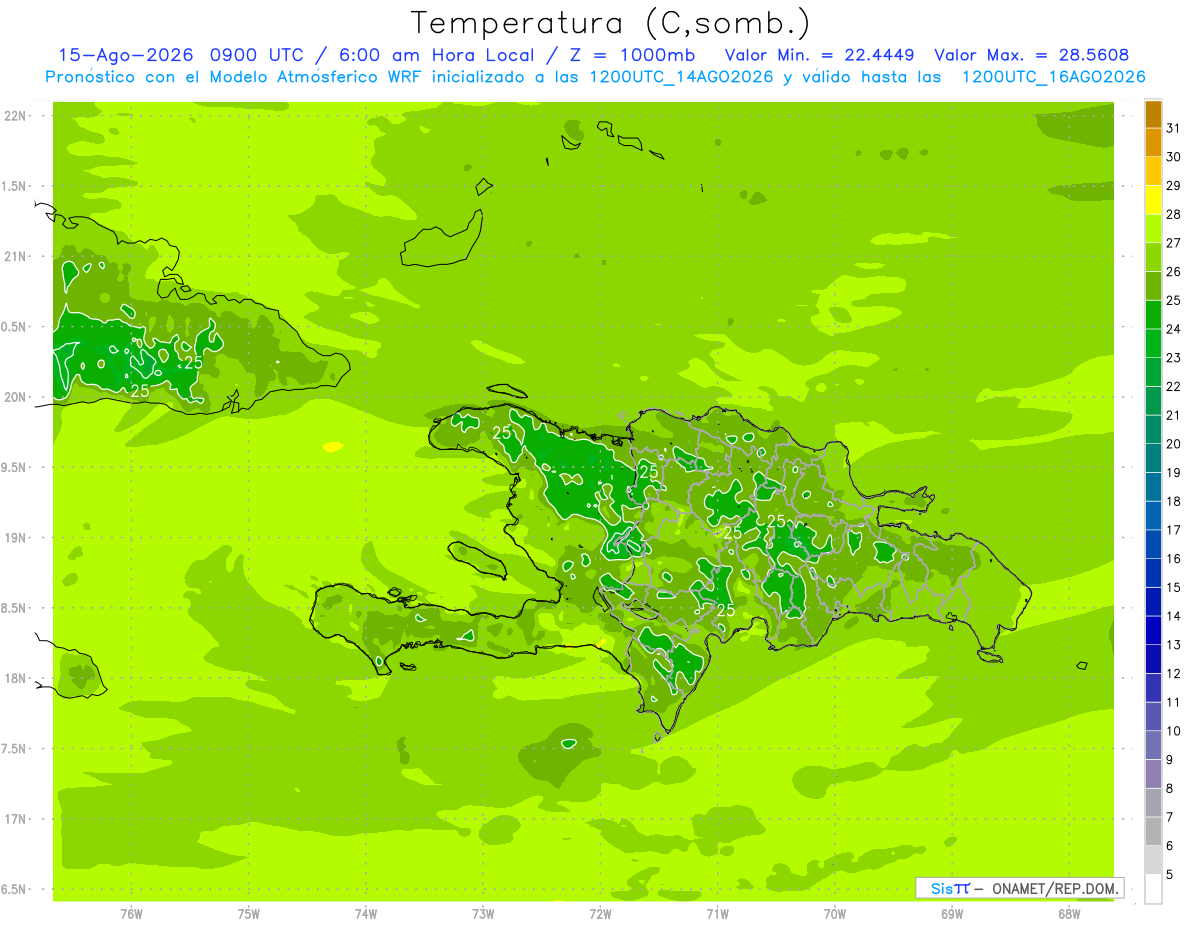Pick the light-green swatch between 27 and 28

(1153, 228)
